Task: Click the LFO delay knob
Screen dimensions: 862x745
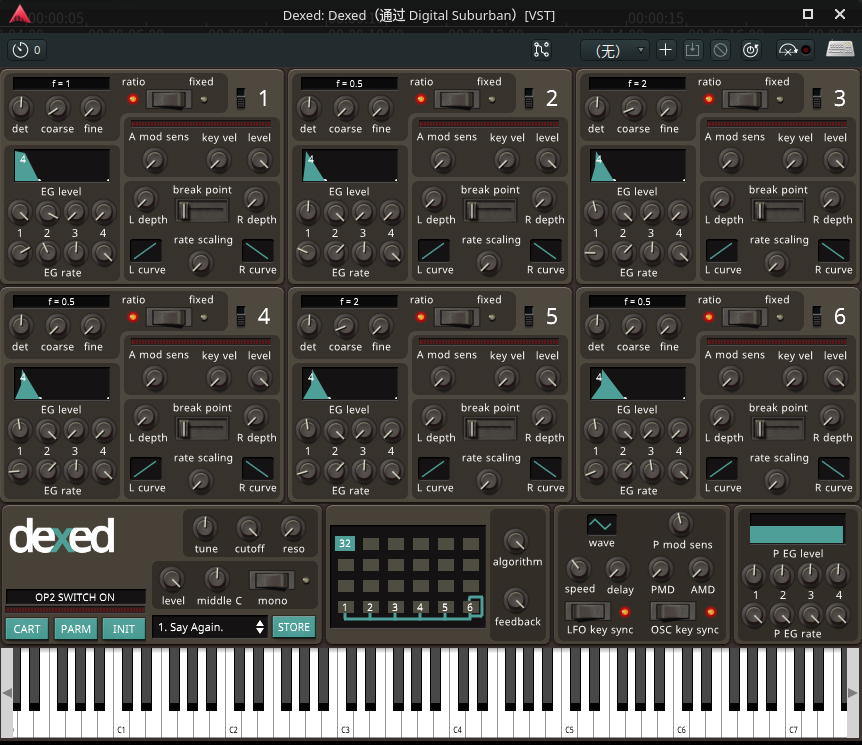Action: (618, 569)
